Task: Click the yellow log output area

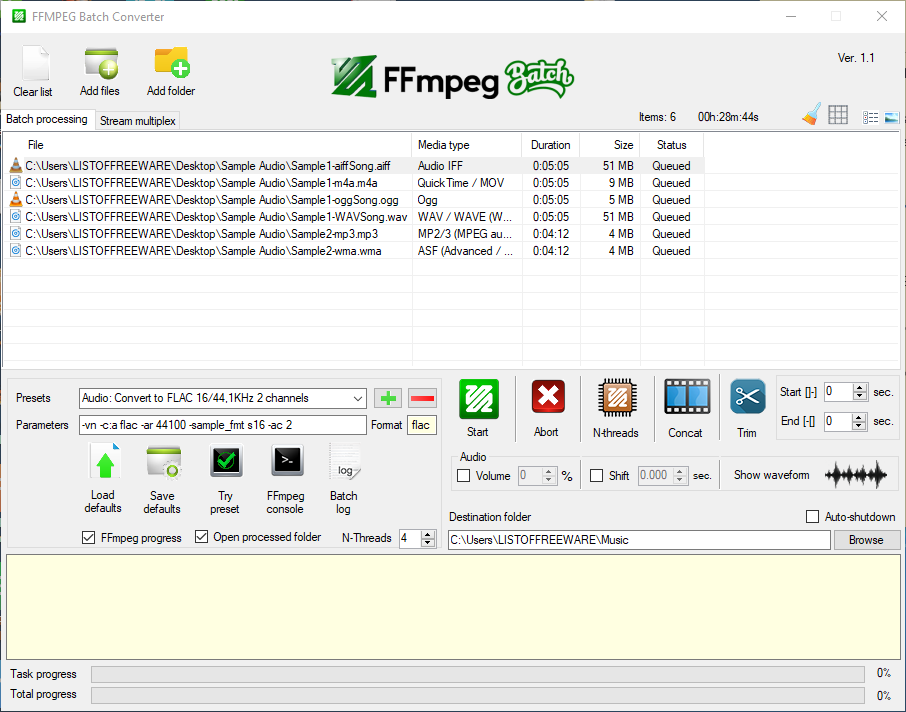Action: pos(453,607)
